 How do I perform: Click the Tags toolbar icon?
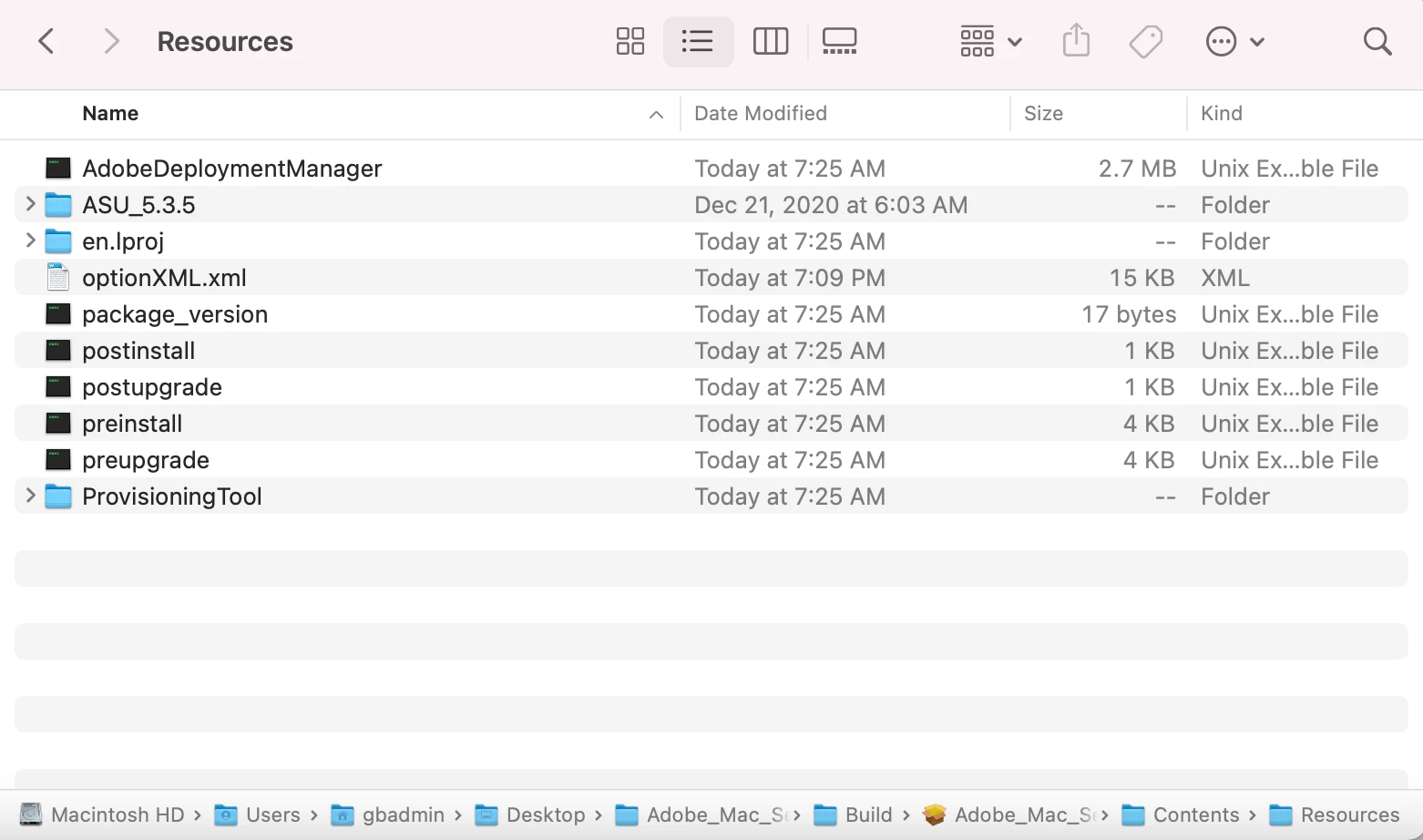[1145, 41]
